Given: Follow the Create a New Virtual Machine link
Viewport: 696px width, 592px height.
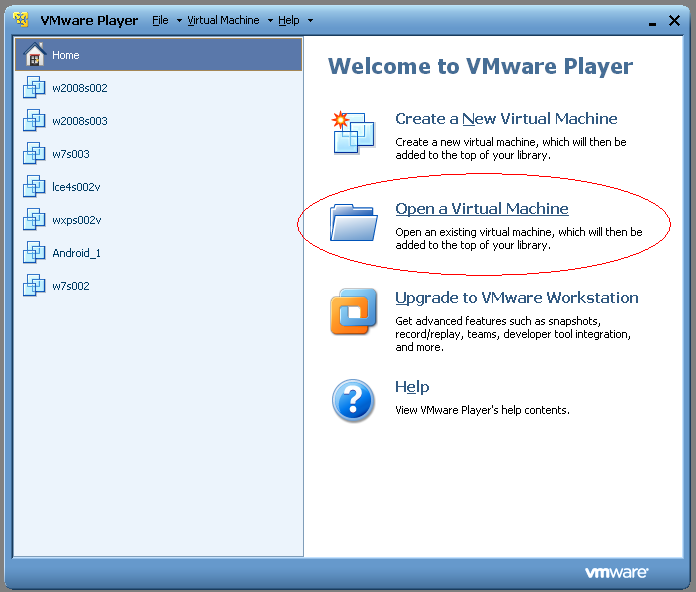Looking at the screenshot, I should coord(506,119).
